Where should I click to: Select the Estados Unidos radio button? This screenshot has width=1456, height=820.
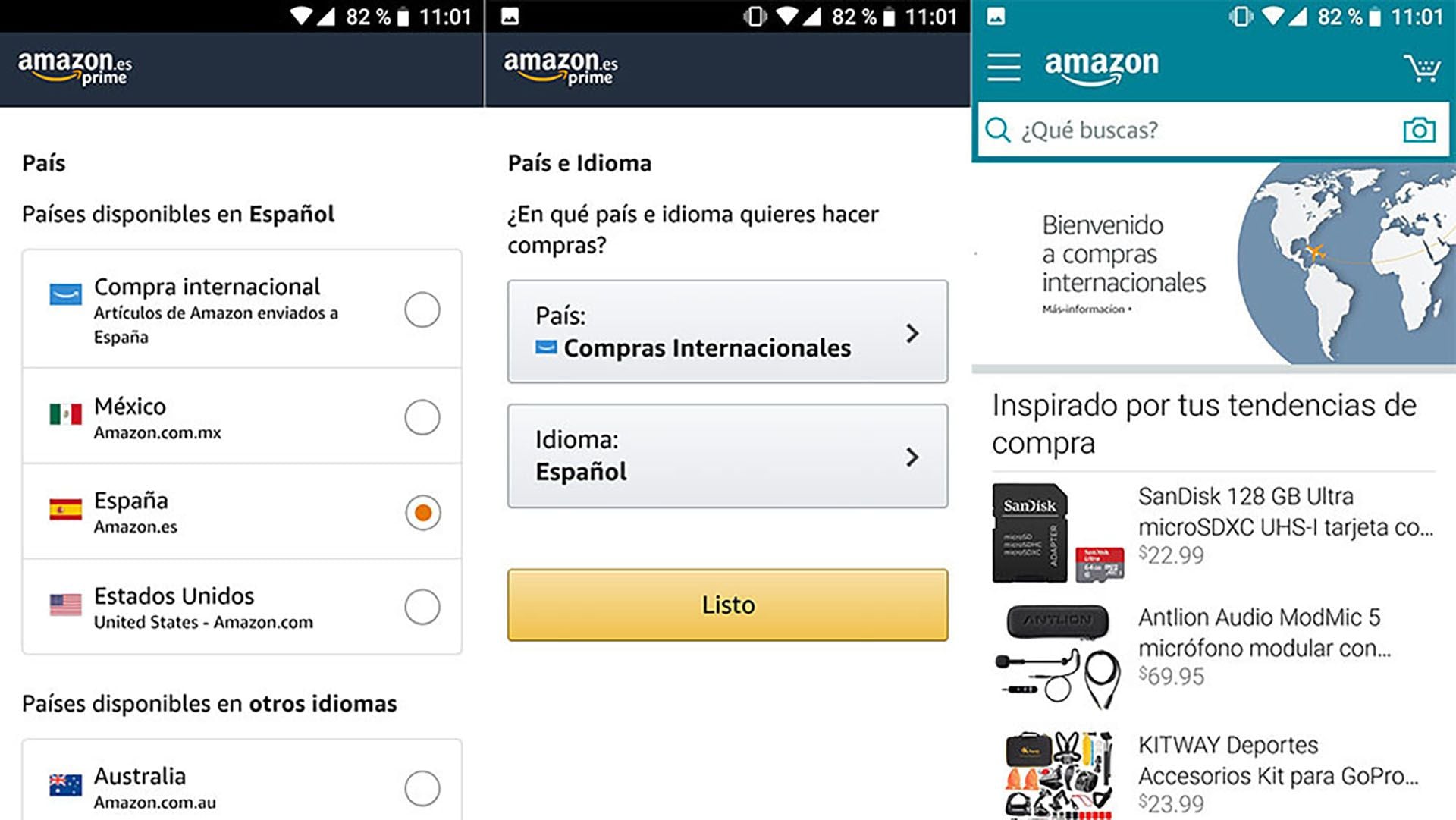[x=422, y=607]
